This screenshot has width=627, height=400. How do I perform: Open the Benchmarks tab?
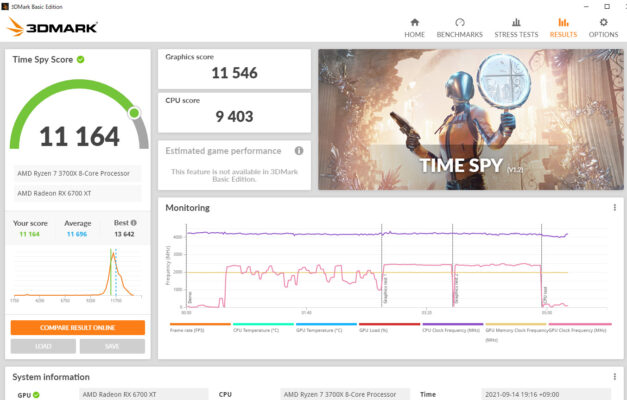459,28
